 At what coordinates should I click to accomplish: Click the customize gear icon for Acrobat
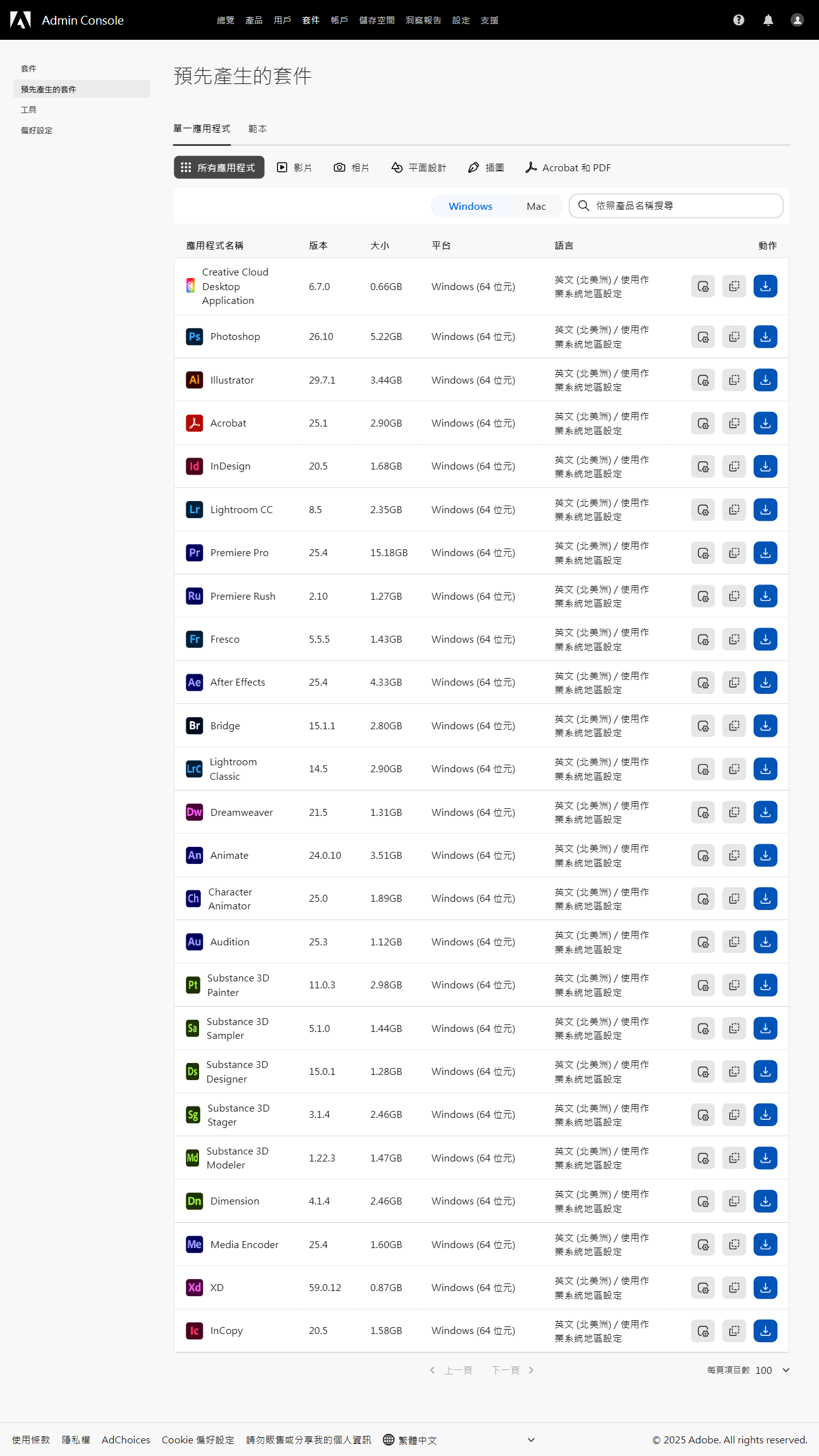coord(703,423)
